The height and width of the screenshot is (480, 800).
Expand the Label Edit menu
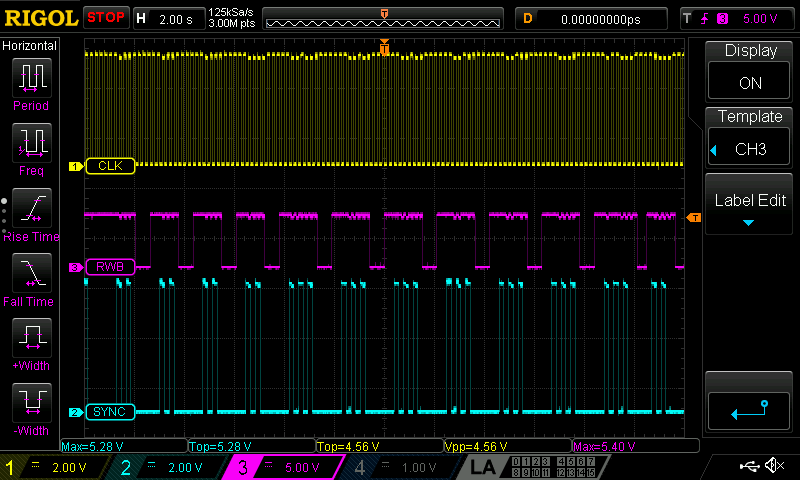coord(750,205)
